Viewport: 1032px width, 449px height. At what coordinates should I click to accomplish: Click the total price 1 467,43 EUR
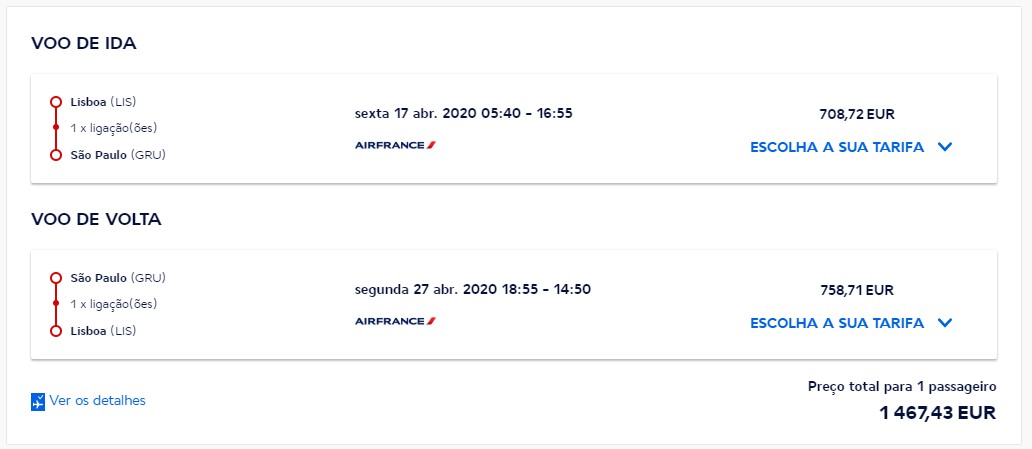(x=937, y=412)
